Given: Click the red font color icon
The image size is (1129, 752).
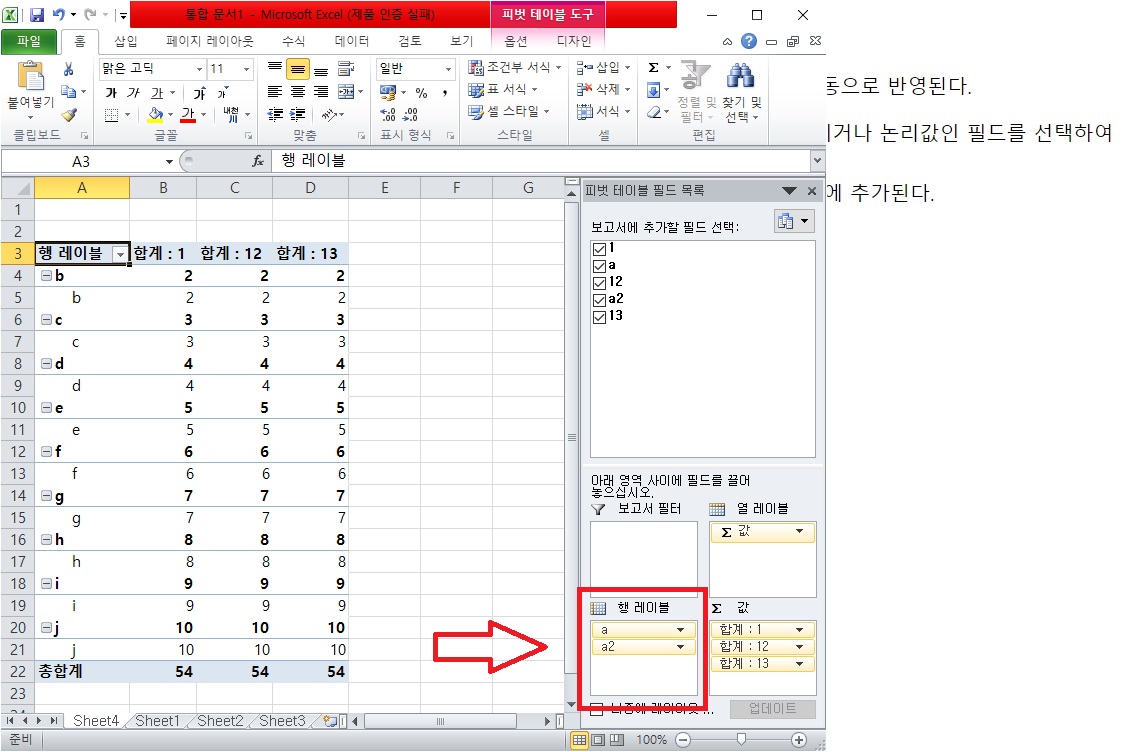Looking at the screenshot, I should tap(188, 115).
